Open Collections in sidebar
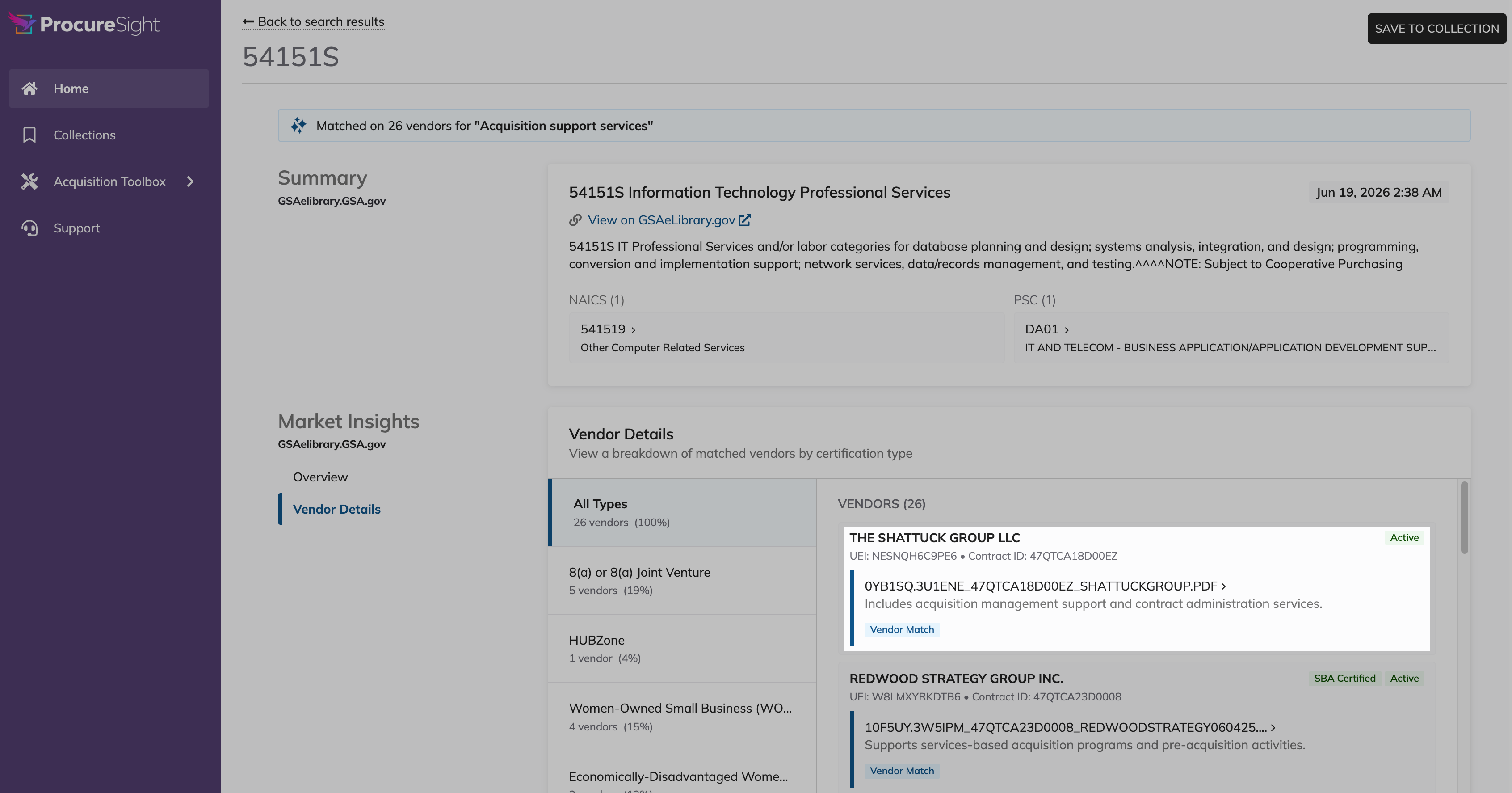Viewport: 1512px width, 793px height. 109,135
